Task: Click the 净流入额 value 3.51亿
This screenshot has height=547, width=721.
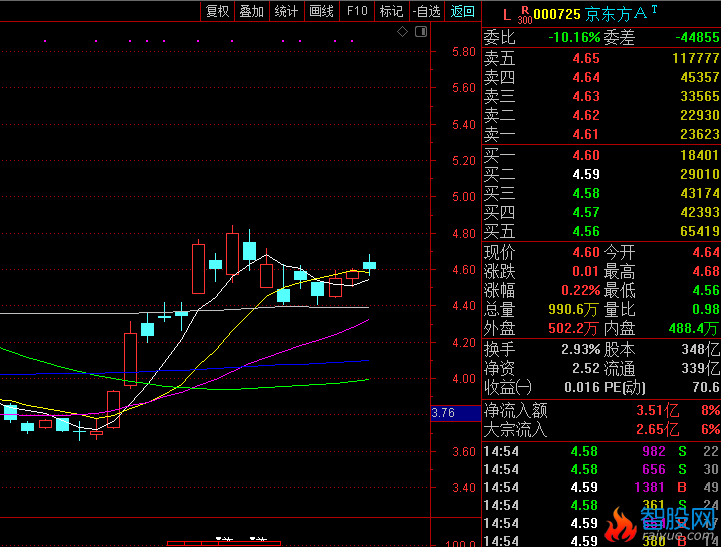Action: pyautogui.click(x=657, y=410)
